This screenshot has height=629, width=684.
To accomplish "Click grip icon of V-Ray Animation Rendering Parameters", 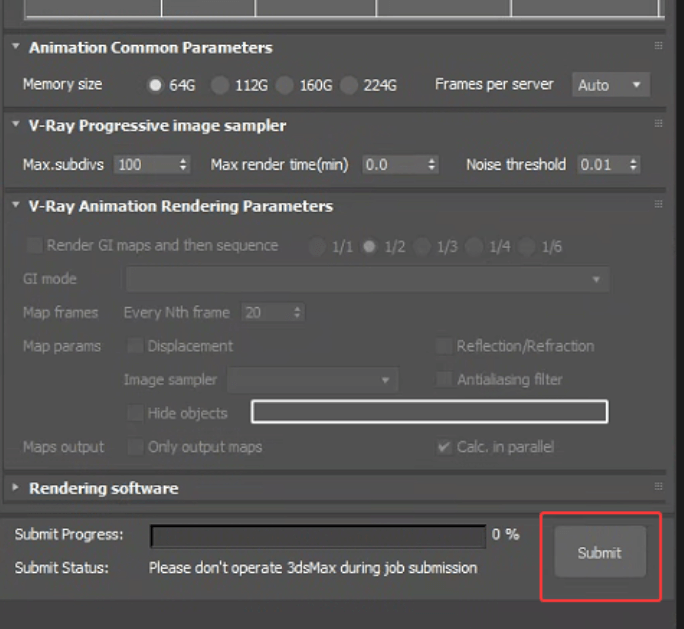I will [659, 204].
